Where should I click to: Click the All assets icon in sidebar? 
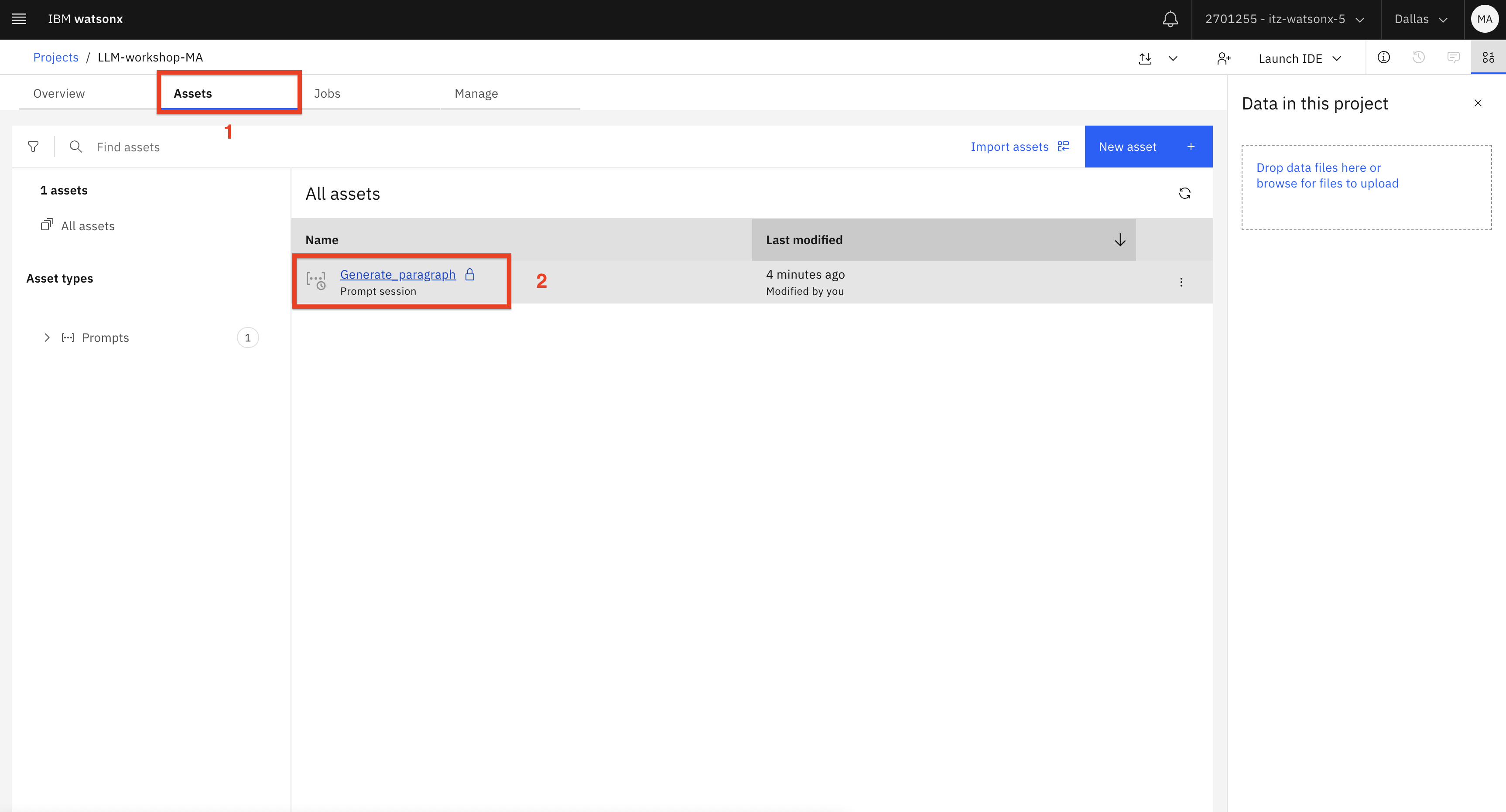pyautogui.click(x=47, y=225)
